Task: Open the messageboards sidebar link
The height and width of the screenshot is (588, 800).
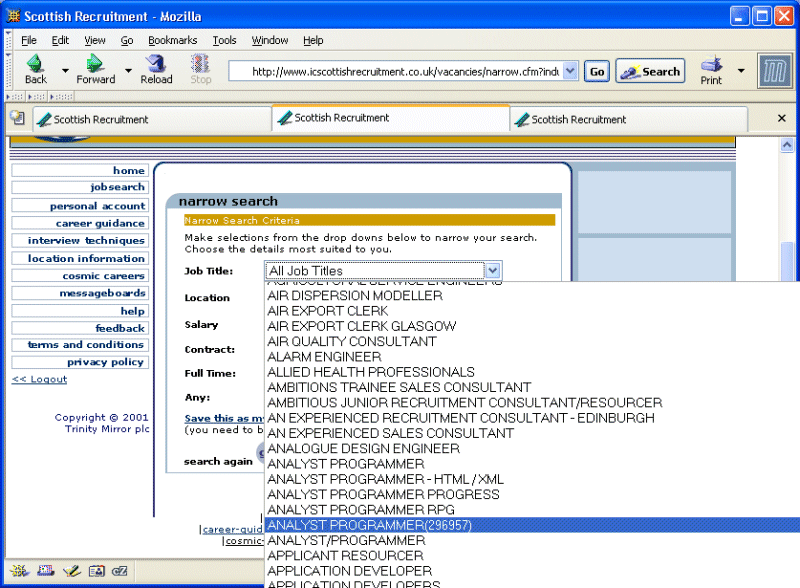Action: click(x=80, y=293)
